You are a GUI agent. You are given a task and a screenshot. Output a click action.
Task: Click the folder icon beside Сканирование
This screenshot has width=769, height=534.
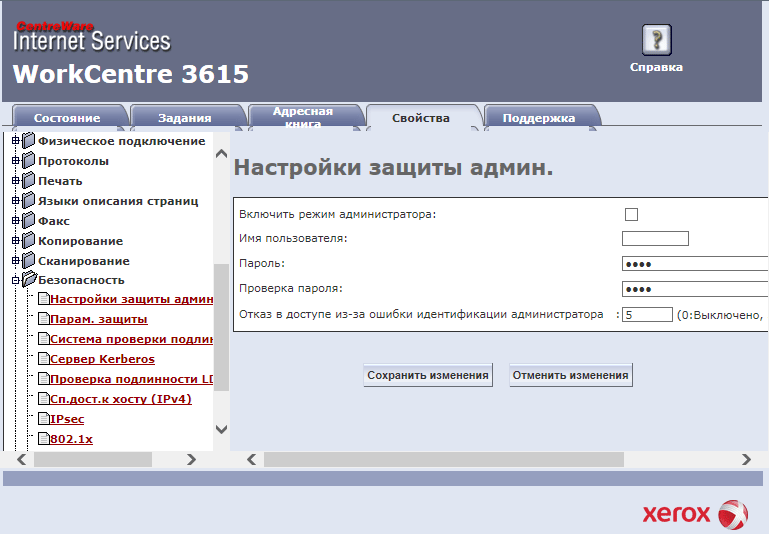tap(29, 260)
